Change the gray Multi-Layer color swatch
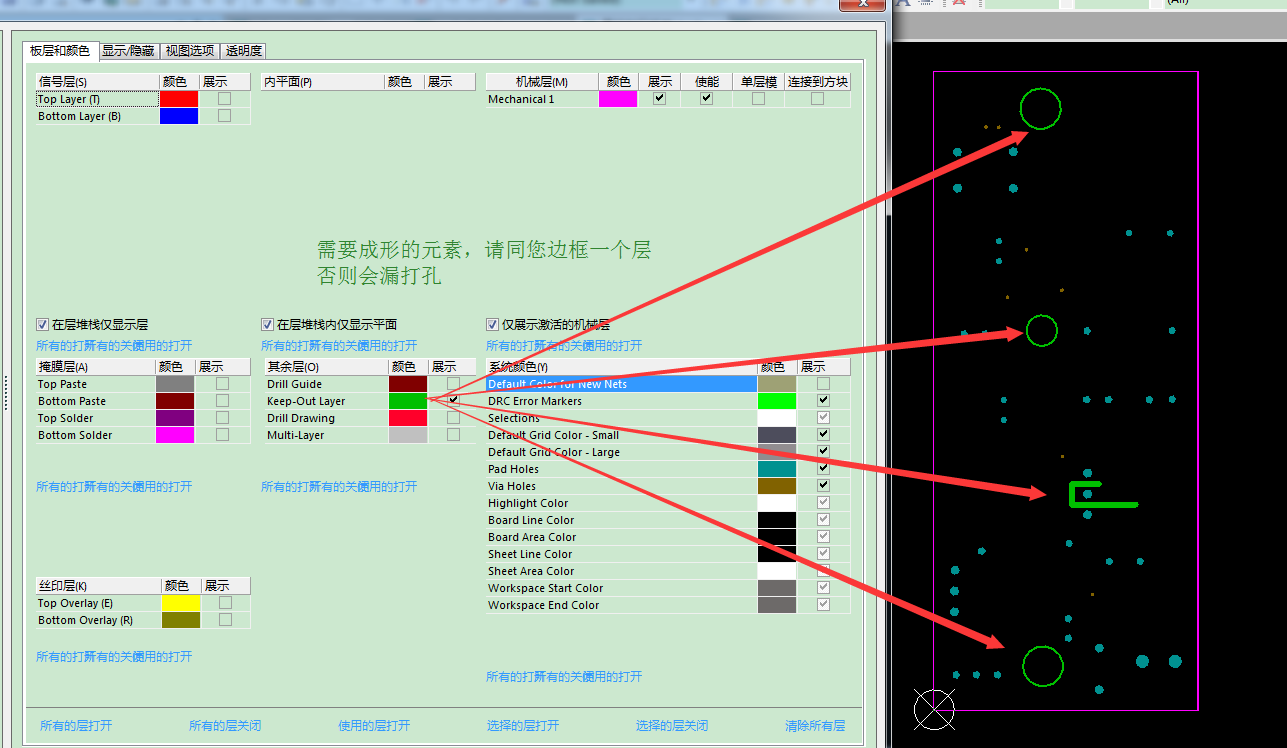The image size is (1287, 748). pyautogui.click(x=408, y=435)
